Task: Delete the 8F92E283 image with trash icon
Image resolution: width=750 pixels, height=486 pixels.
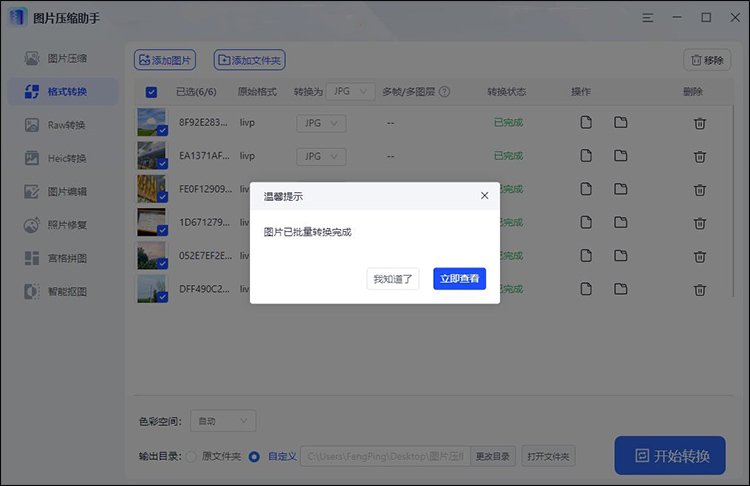Action: (x=700, y=123)
